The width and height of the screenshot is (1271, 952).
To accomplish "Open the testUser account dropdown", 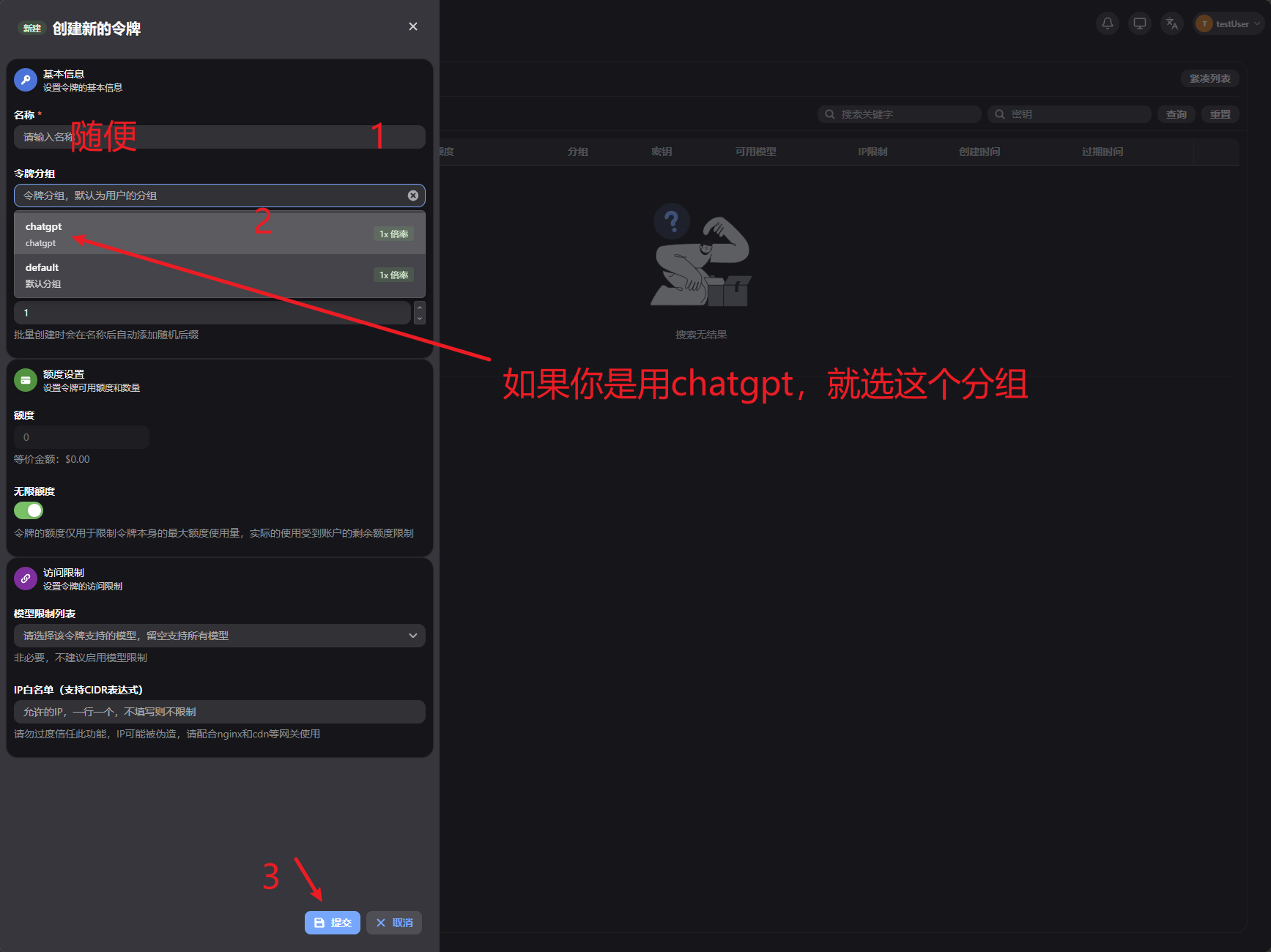I will (1230, 23).
